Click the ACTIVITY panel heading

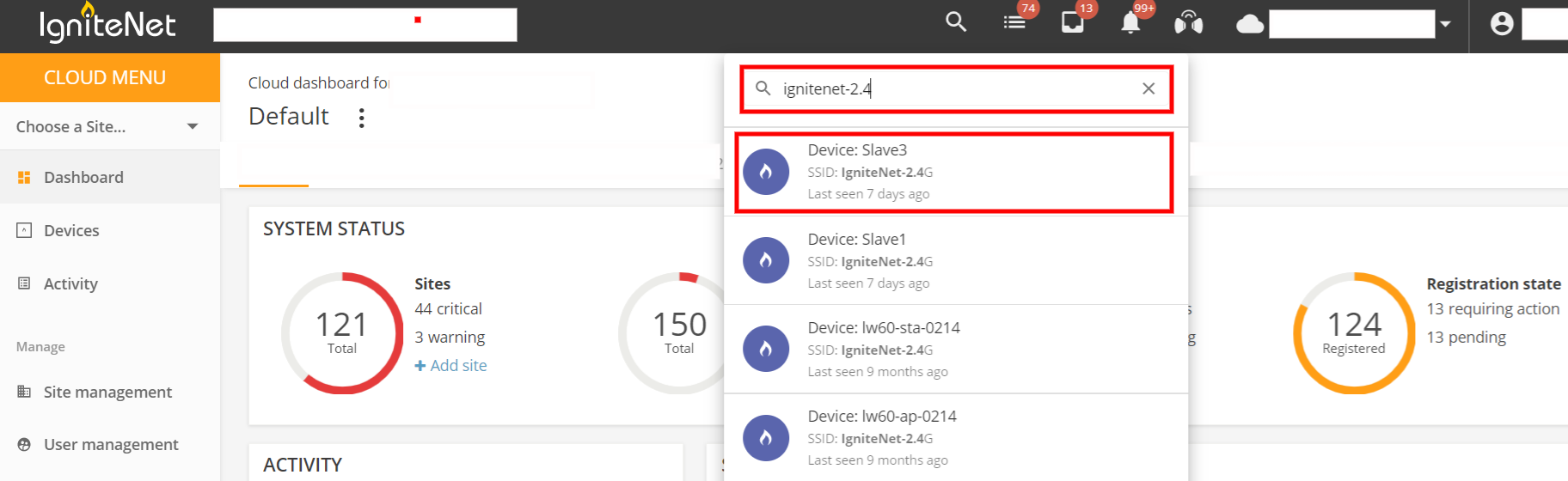tap(303, 465)
